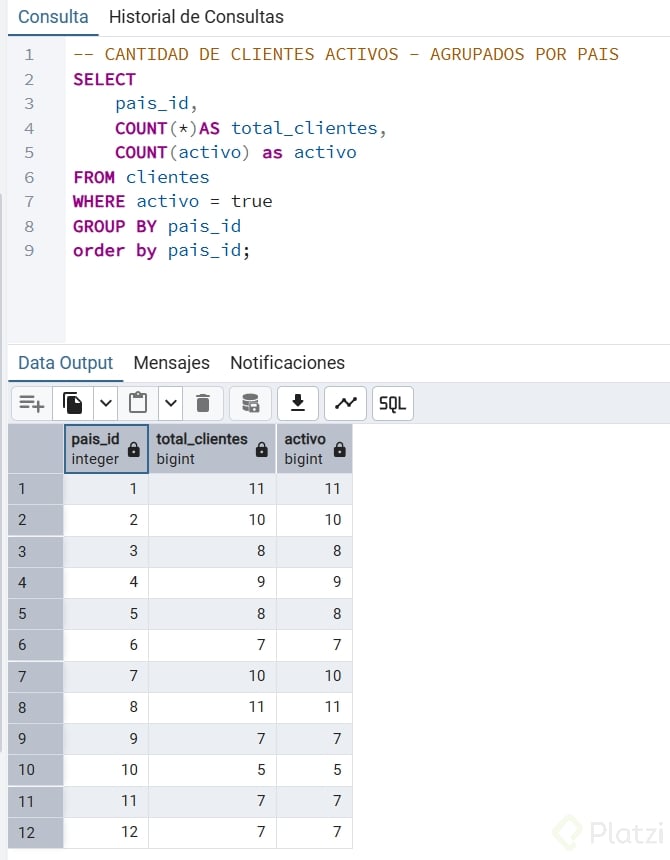Click total_clientes cell in row 6 showing 7
Image resolution: width=670 pixels, height=860 pixels.
[x=212, y=645]
